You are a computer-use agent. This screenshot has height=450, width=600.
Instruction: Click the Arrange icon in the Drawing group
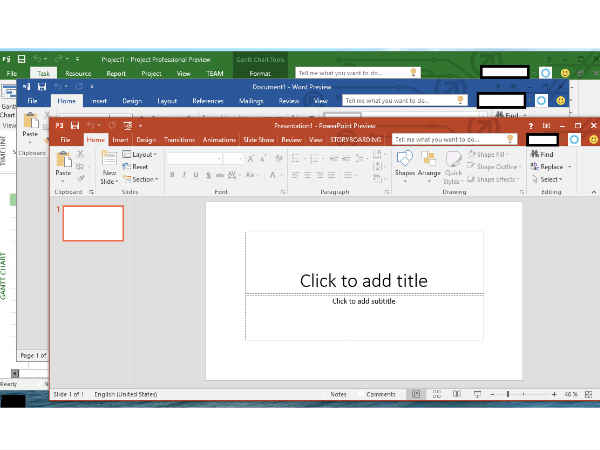click(x=429, y=160)
